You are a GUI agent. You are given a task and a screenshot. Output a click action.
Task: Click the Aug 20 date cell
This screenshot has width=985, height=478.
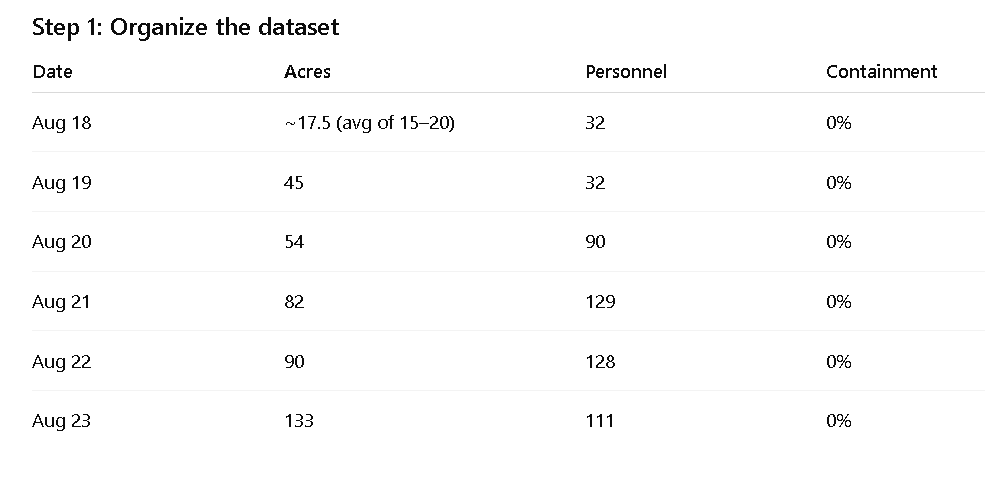coord(62,242)
